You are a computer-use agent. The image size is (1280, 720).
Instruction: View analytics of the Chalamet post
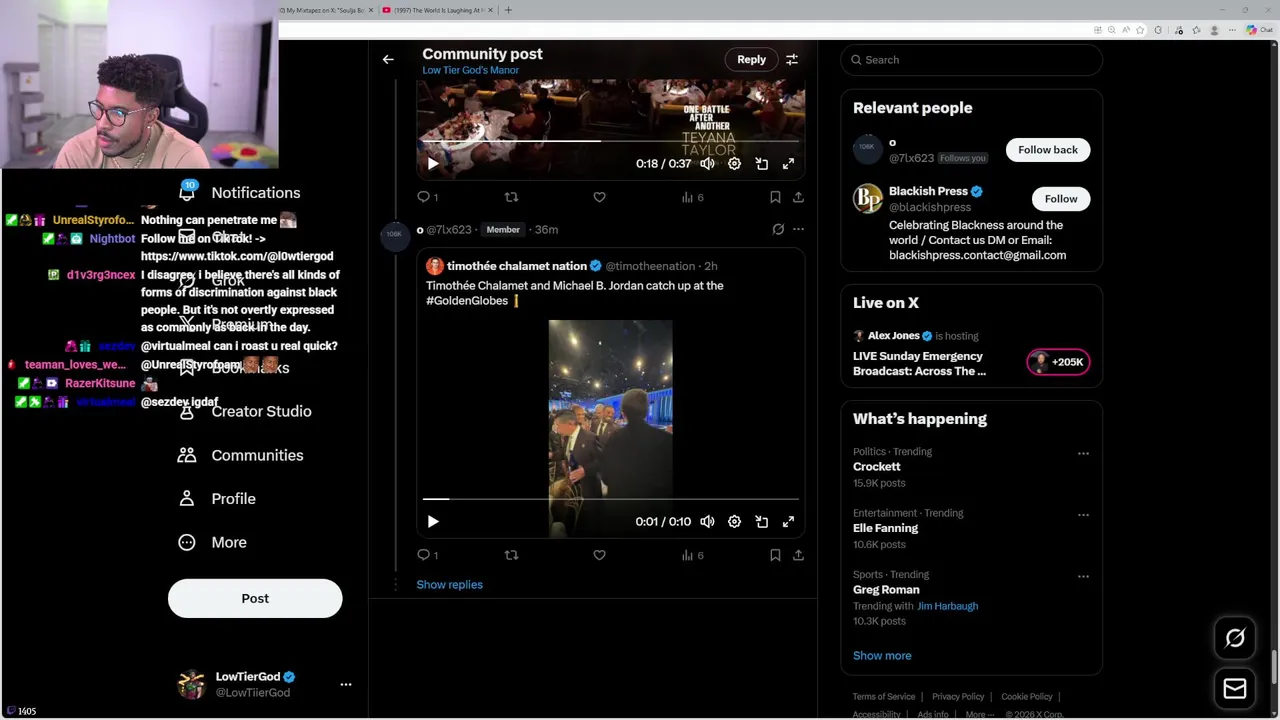(x=692, y=555)
